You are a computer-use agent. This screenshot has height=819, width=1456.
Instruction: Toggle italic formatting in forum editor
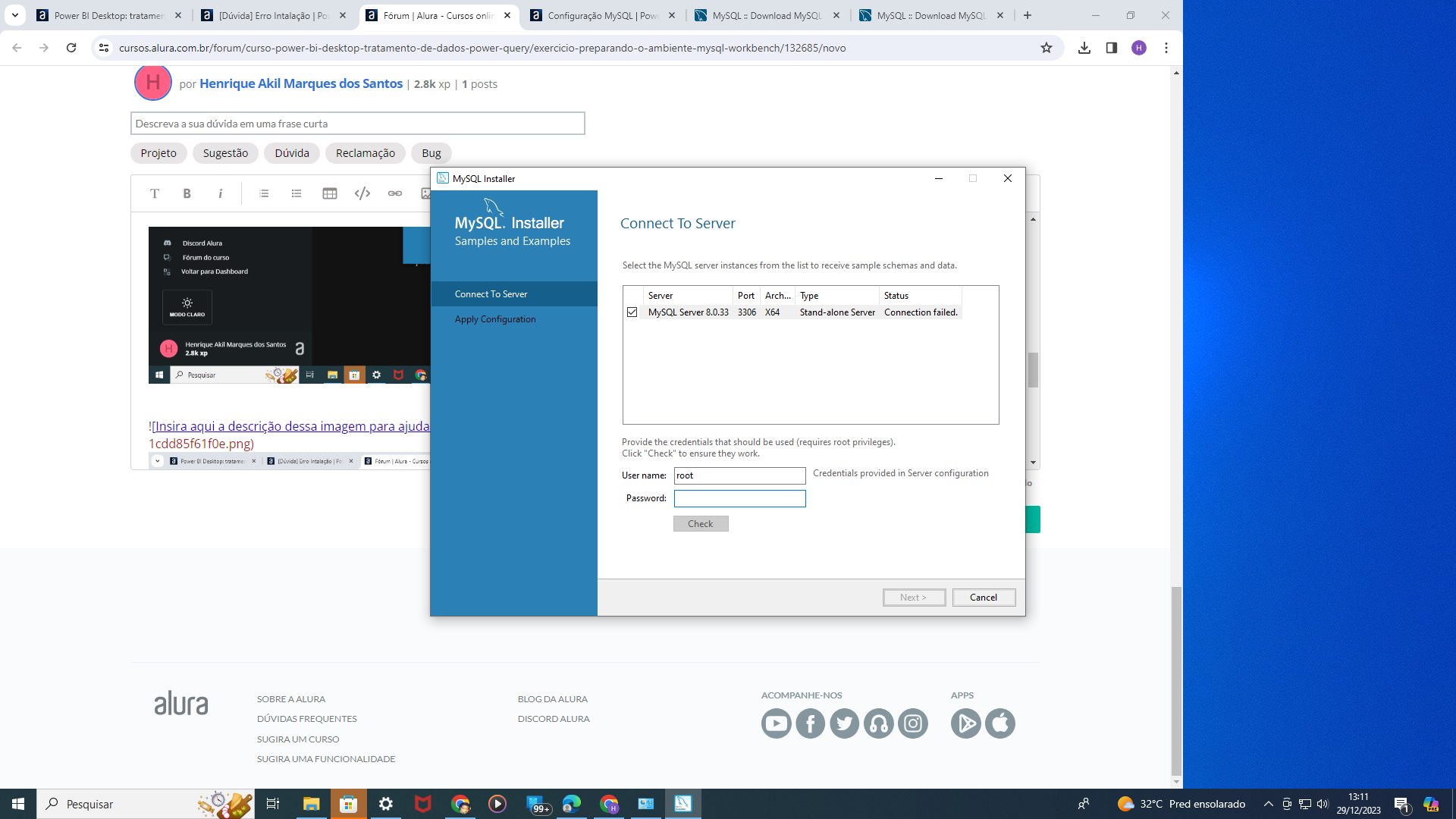coord(220,193)
